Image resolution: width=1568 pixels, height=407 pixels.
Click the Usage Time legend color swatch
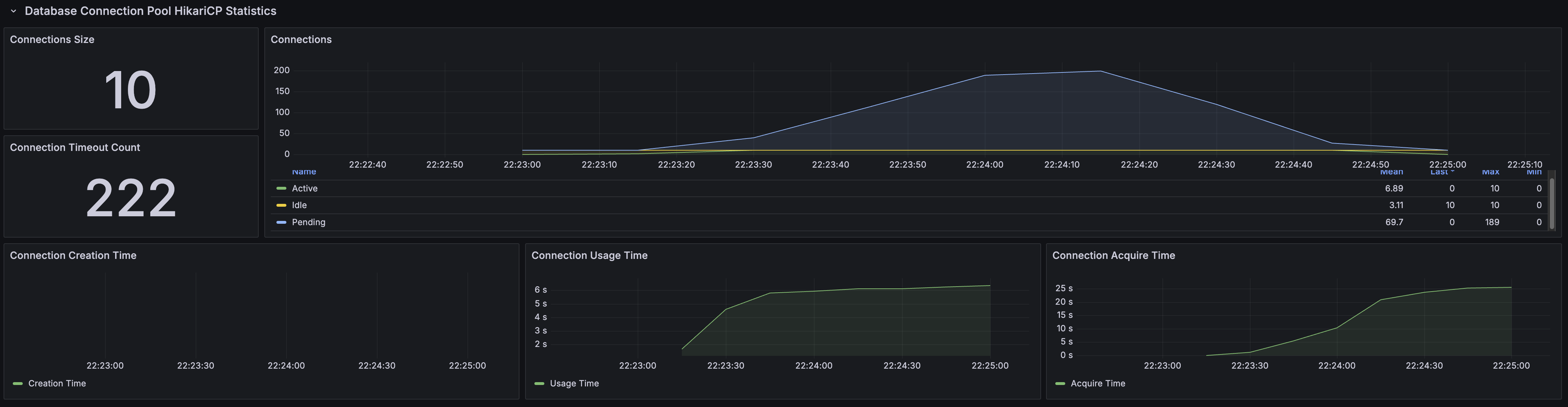[539, 384]
